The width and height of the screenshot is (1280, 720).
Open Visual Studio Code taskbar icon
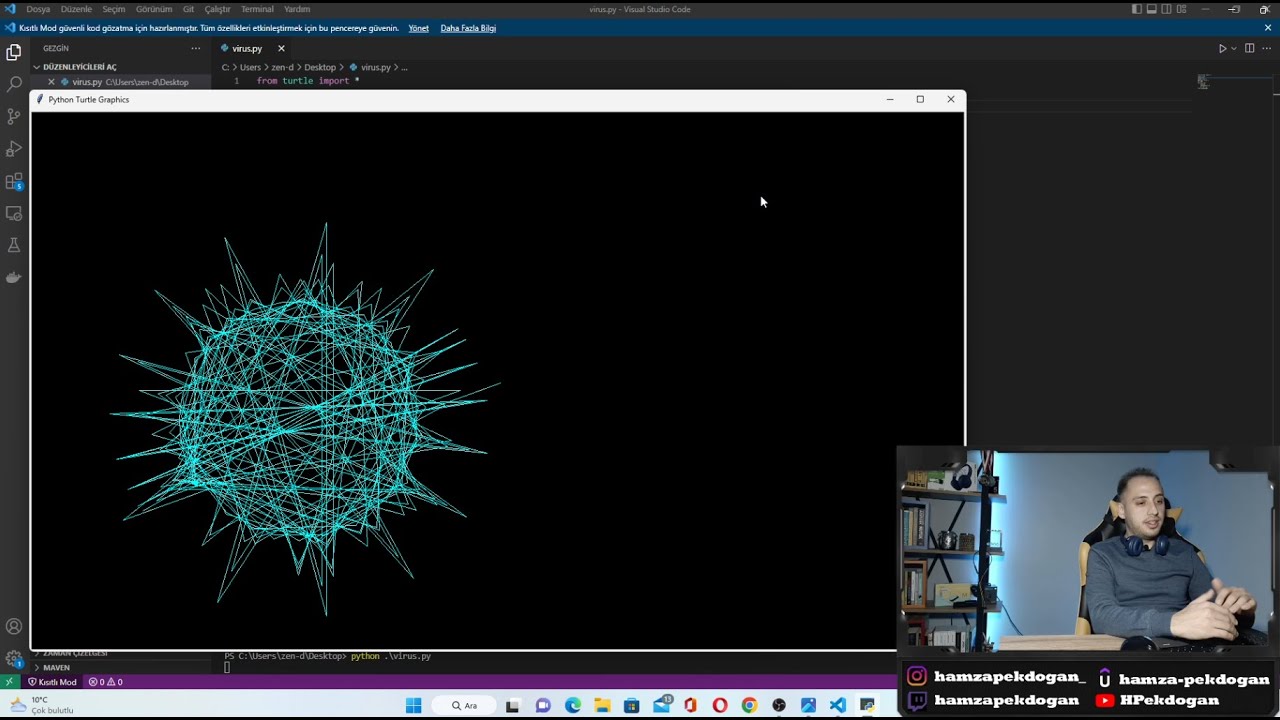tap(838, 705)
